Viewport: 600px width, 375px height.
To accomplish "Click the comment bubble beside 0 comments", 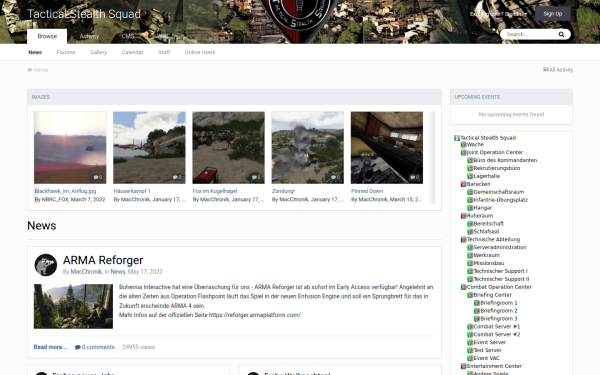I will (x=78, y=347).
